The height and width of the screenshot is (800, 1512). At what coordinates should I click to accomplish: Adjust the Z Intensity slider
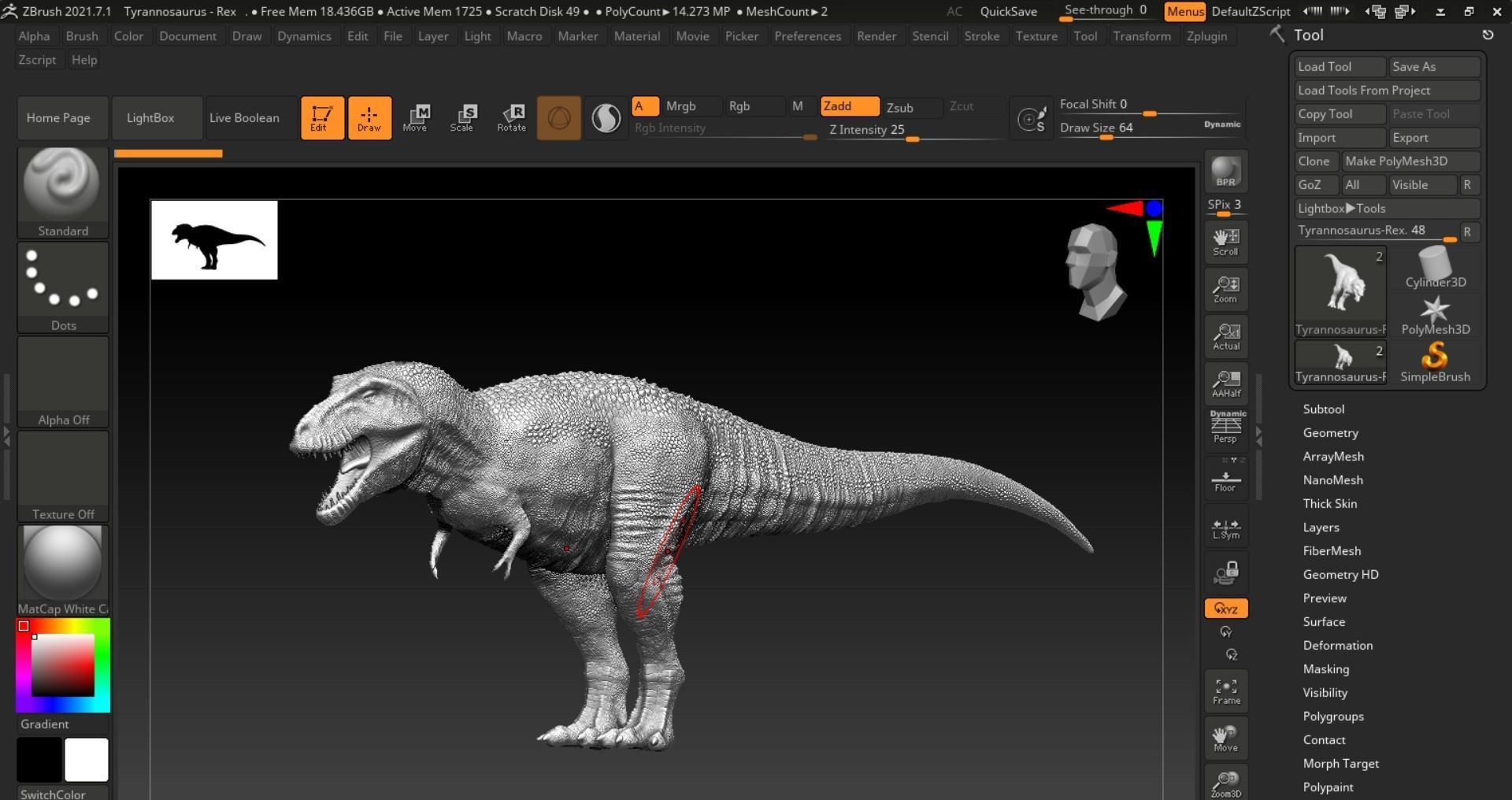(913, 130)
